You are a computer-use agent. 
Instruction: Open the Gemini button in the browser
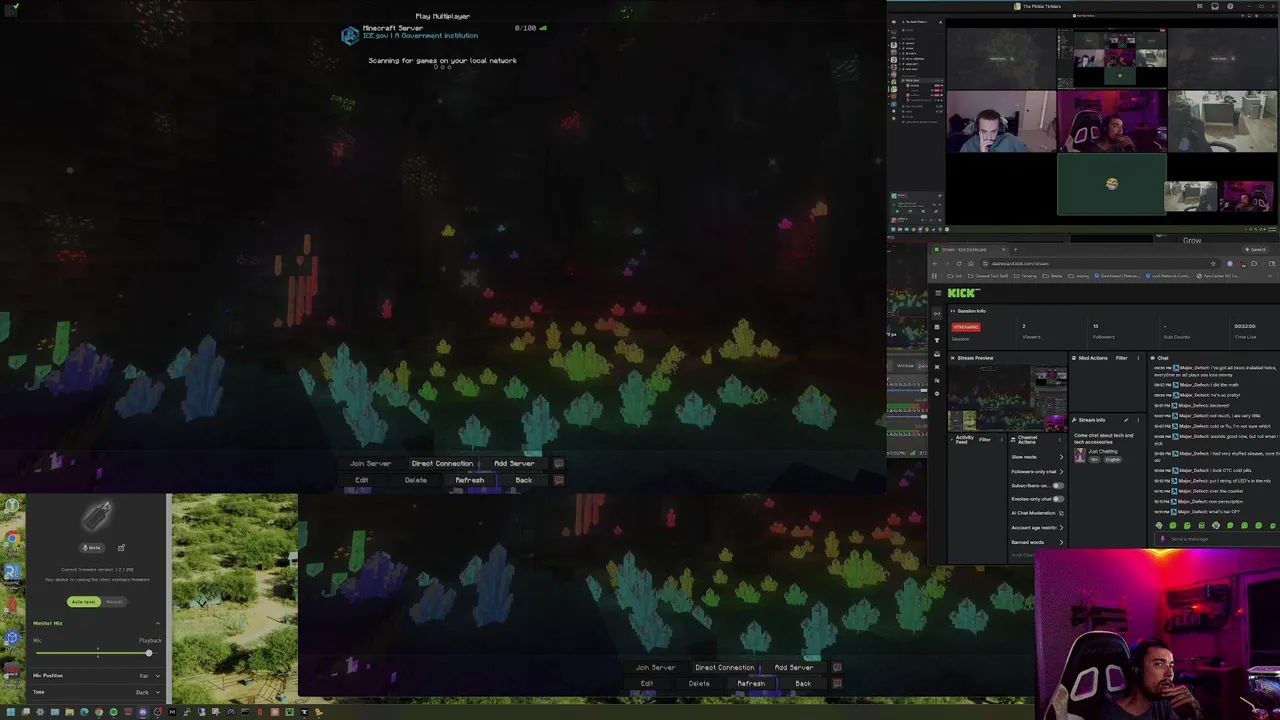point(1256,250)
